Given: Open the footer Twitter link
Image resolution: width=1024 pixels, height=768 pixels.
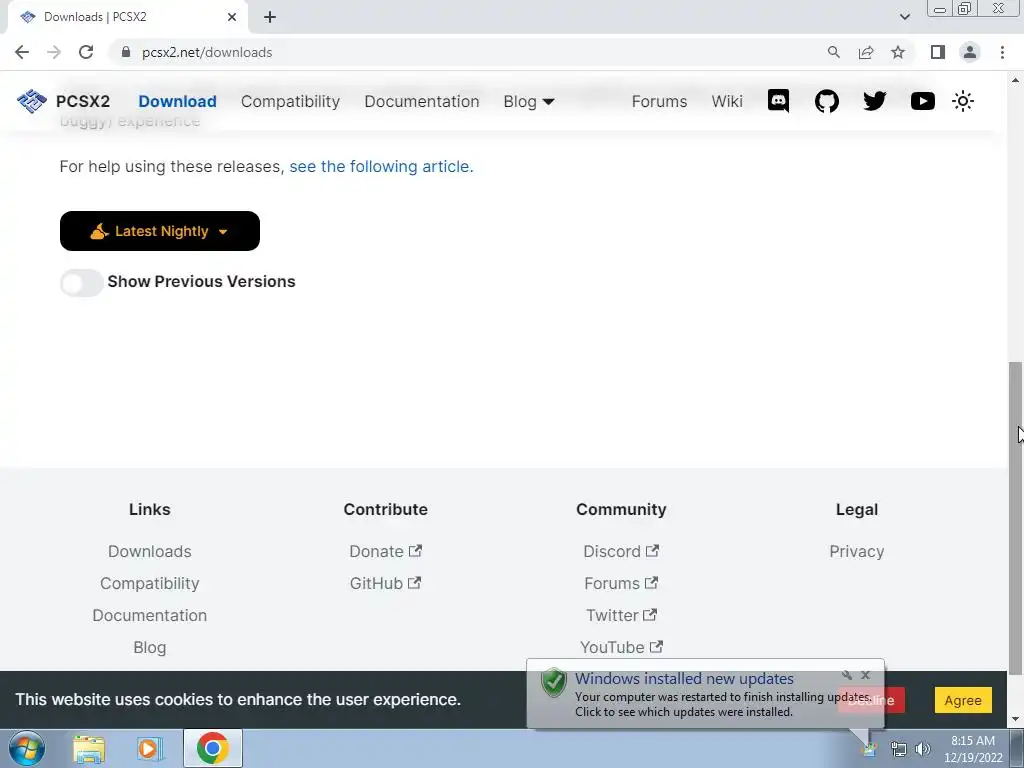Looking at the screenshot, I should pos(621,615).
